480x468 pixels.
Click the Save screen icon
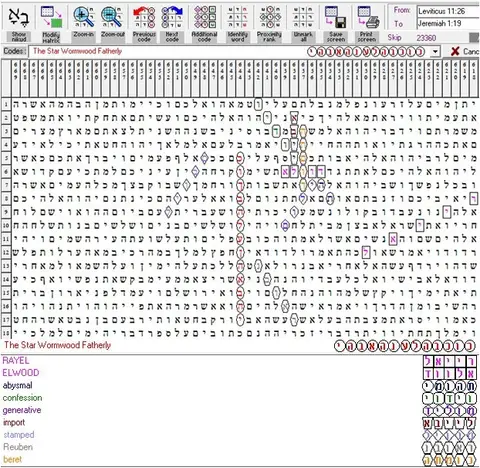click(335, 17)
